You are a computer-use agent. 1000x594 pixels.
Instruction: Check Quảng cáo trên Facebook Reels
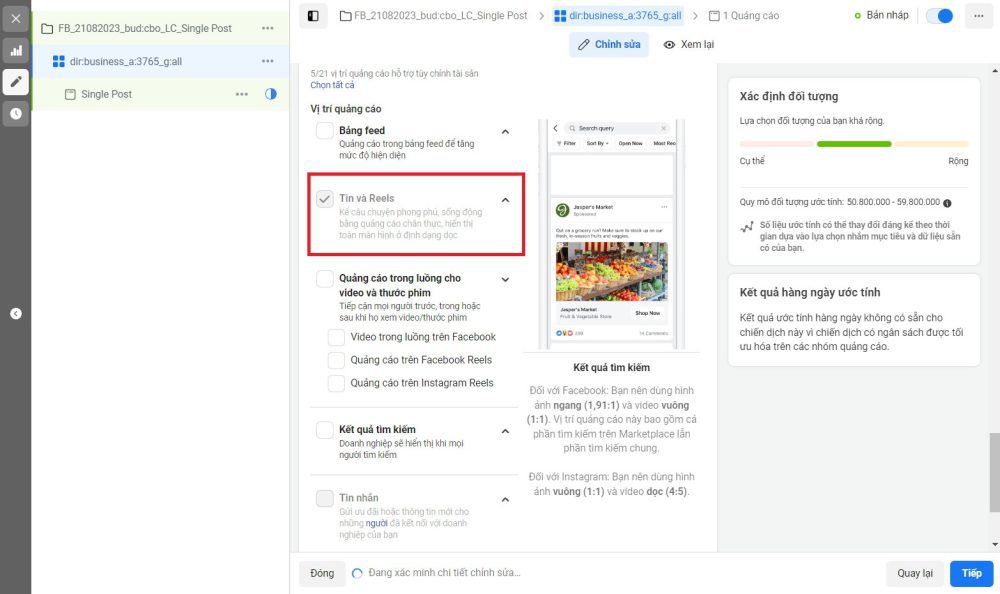tap(336, 360)
